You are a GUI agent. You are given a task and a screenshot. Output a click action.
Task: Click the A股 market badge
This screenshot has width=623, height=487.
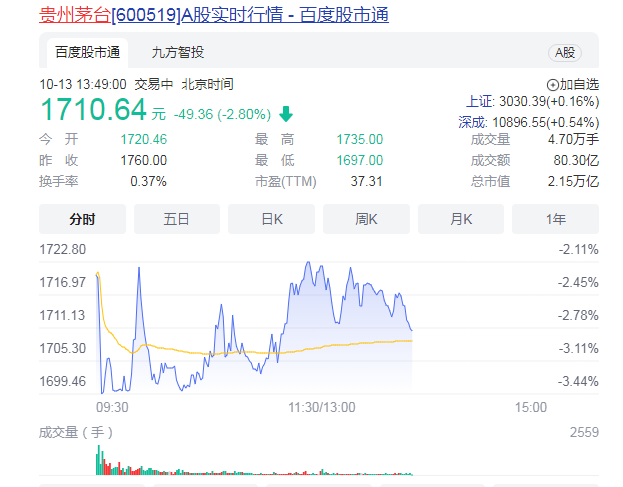coord(564,52)
